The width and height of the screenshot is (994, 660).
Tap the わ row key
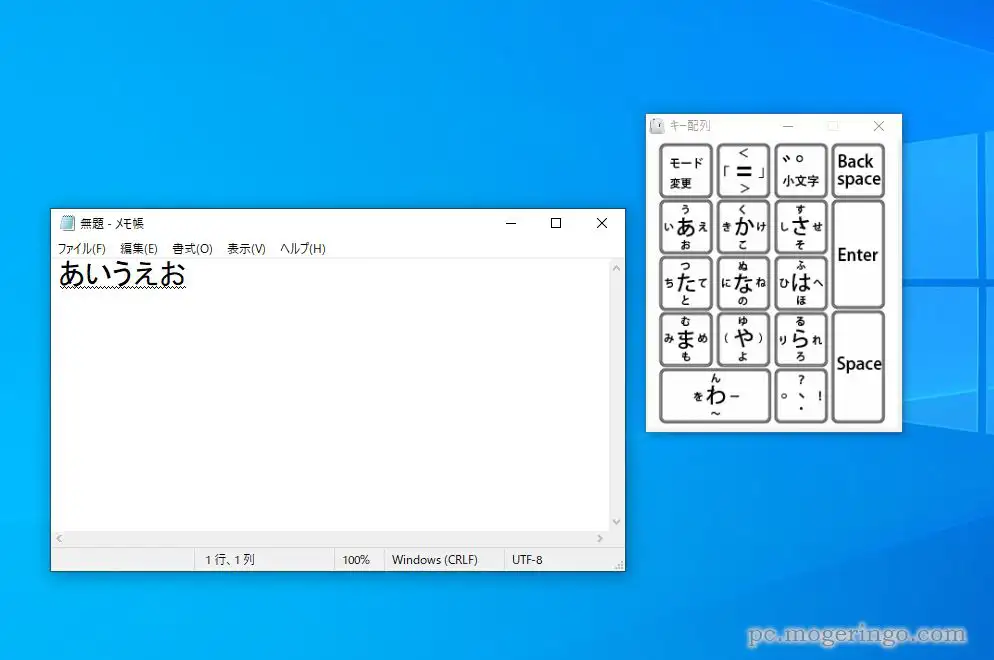coord(715,396)
